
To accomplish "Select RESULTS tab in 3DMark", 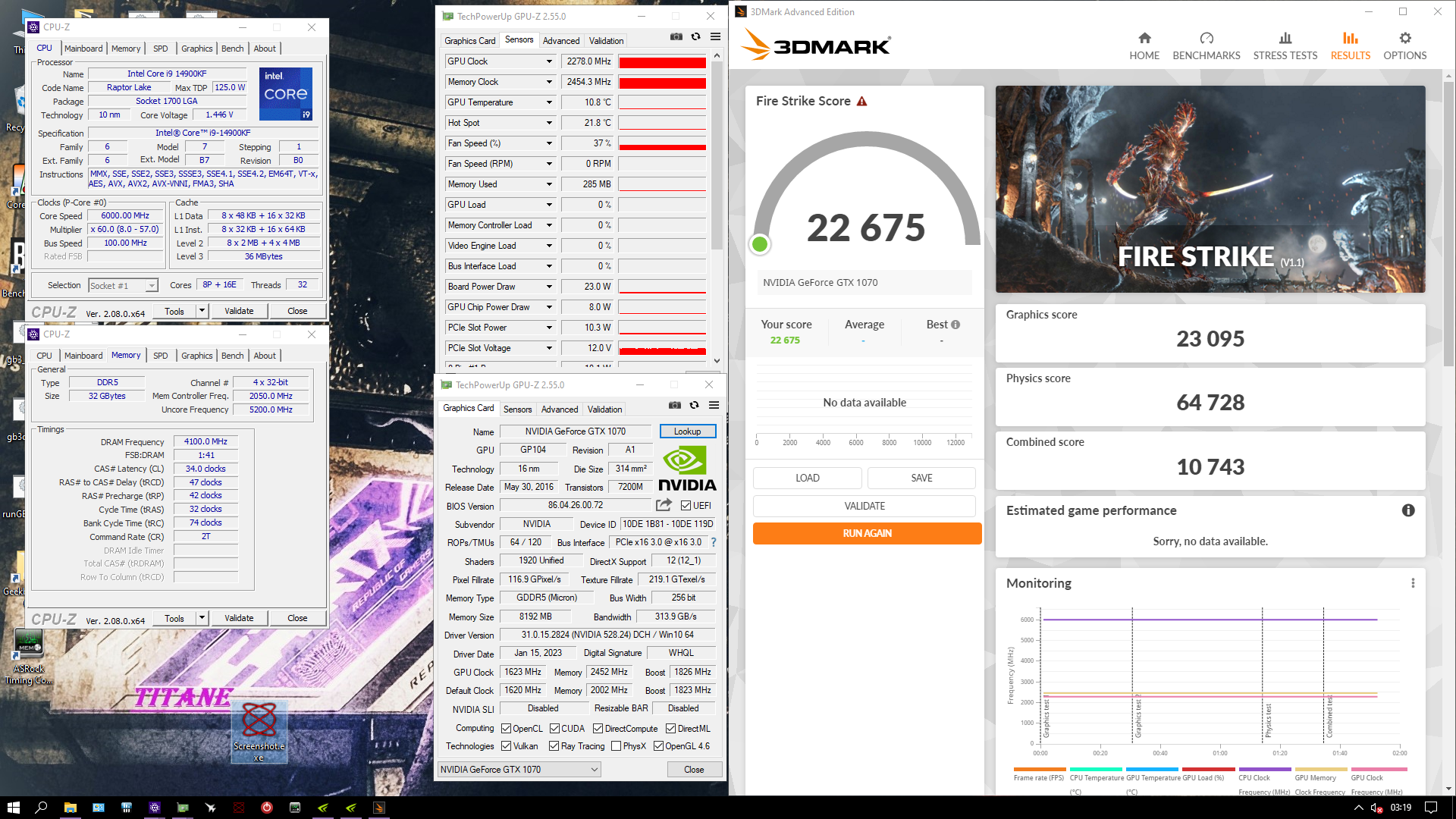I will click(x=1351, y=46).
